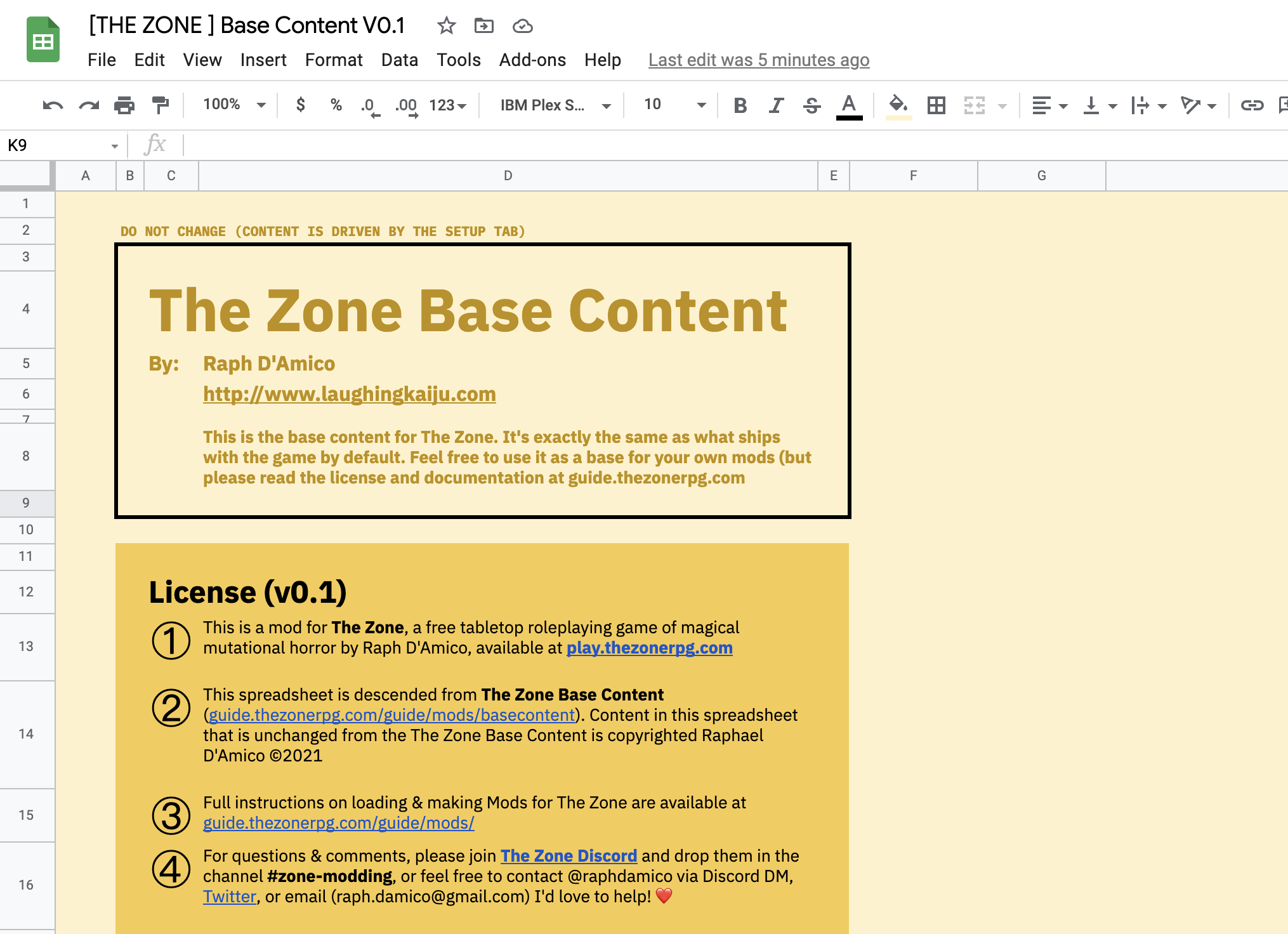The height and width of the screenshot is (934, 1288).
Task: Open the fill color bucket
Action: 898,106
